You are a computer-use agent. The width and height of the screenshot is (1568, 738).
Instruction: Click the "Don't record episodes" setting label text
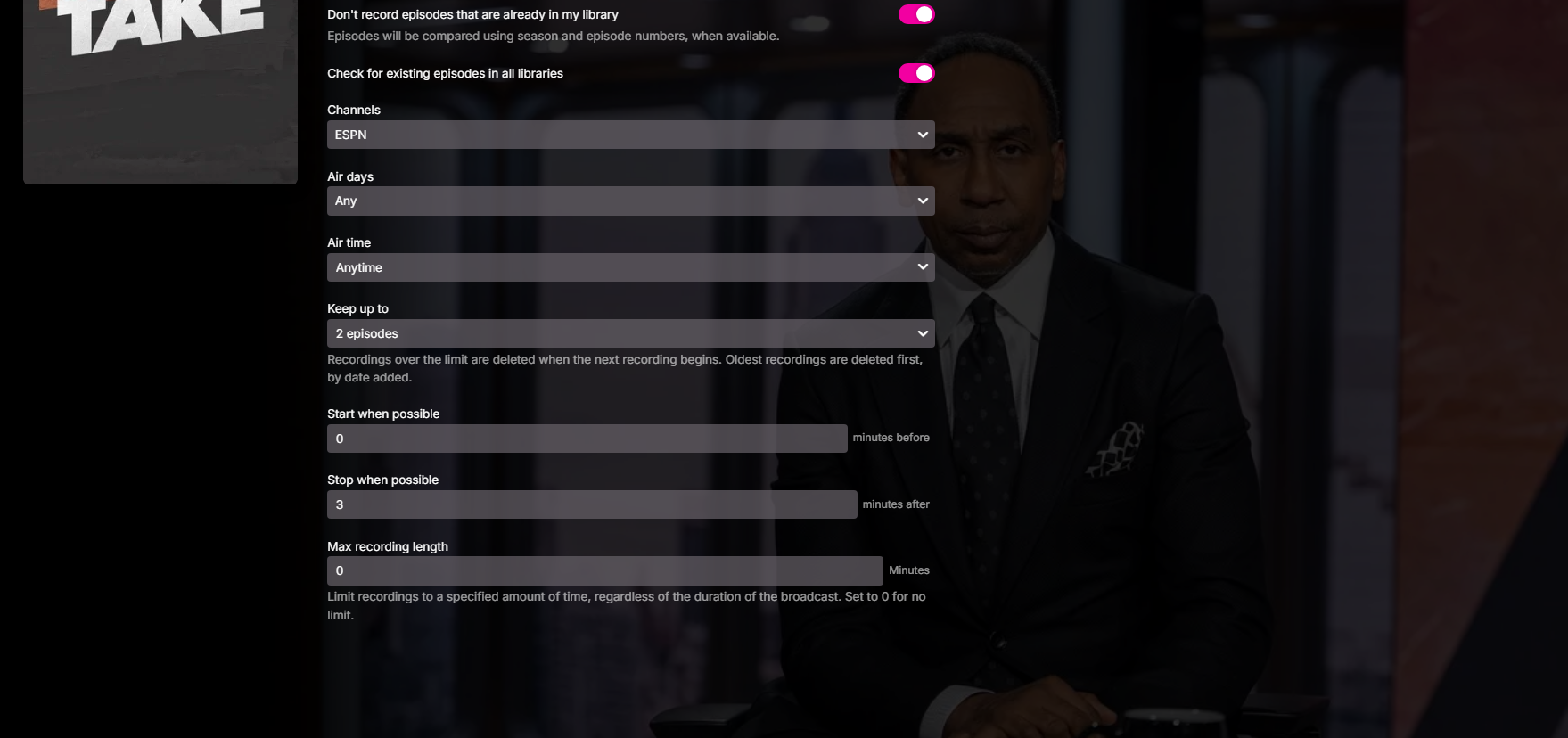[472, 14]
